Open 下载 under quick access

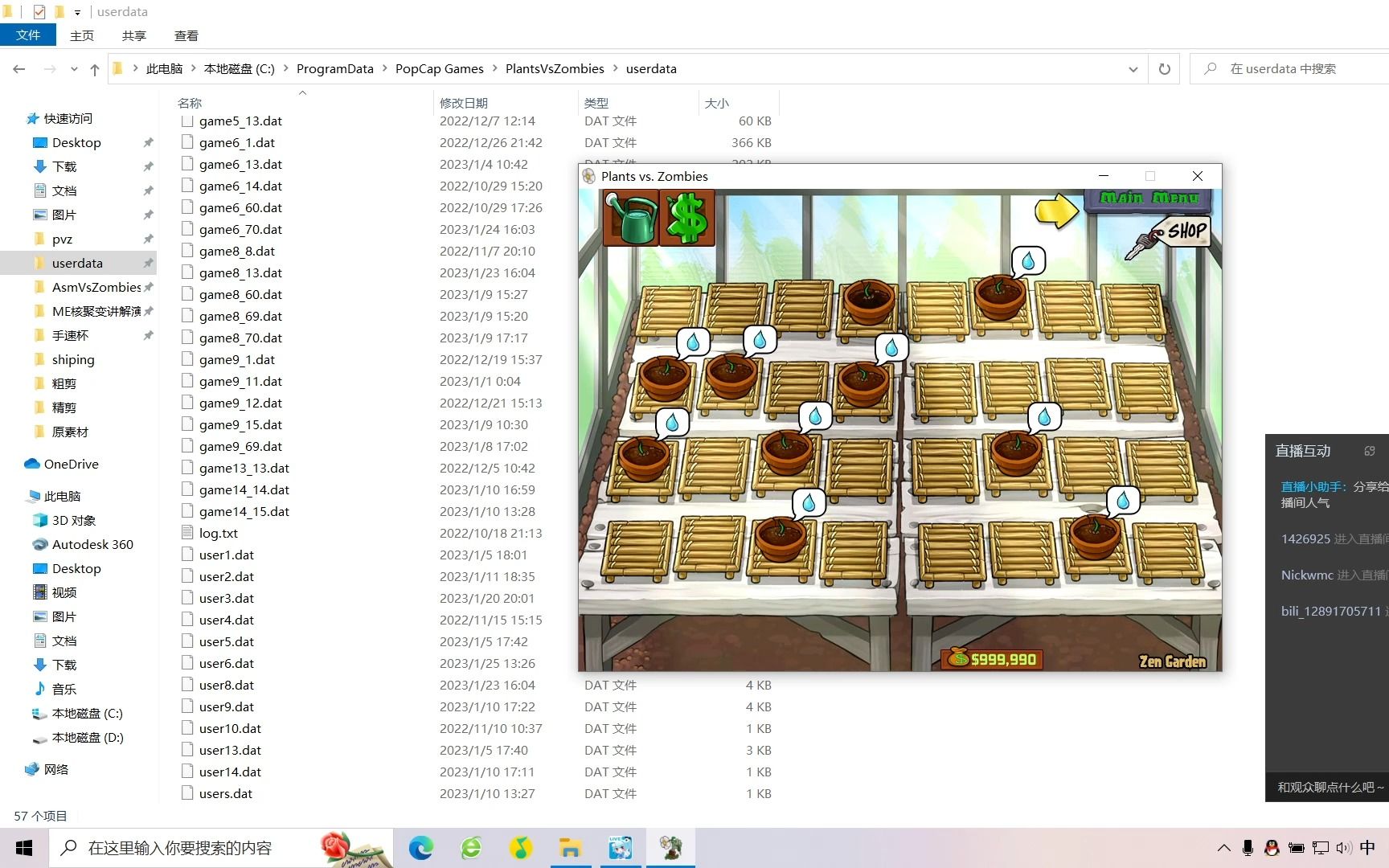64,166
